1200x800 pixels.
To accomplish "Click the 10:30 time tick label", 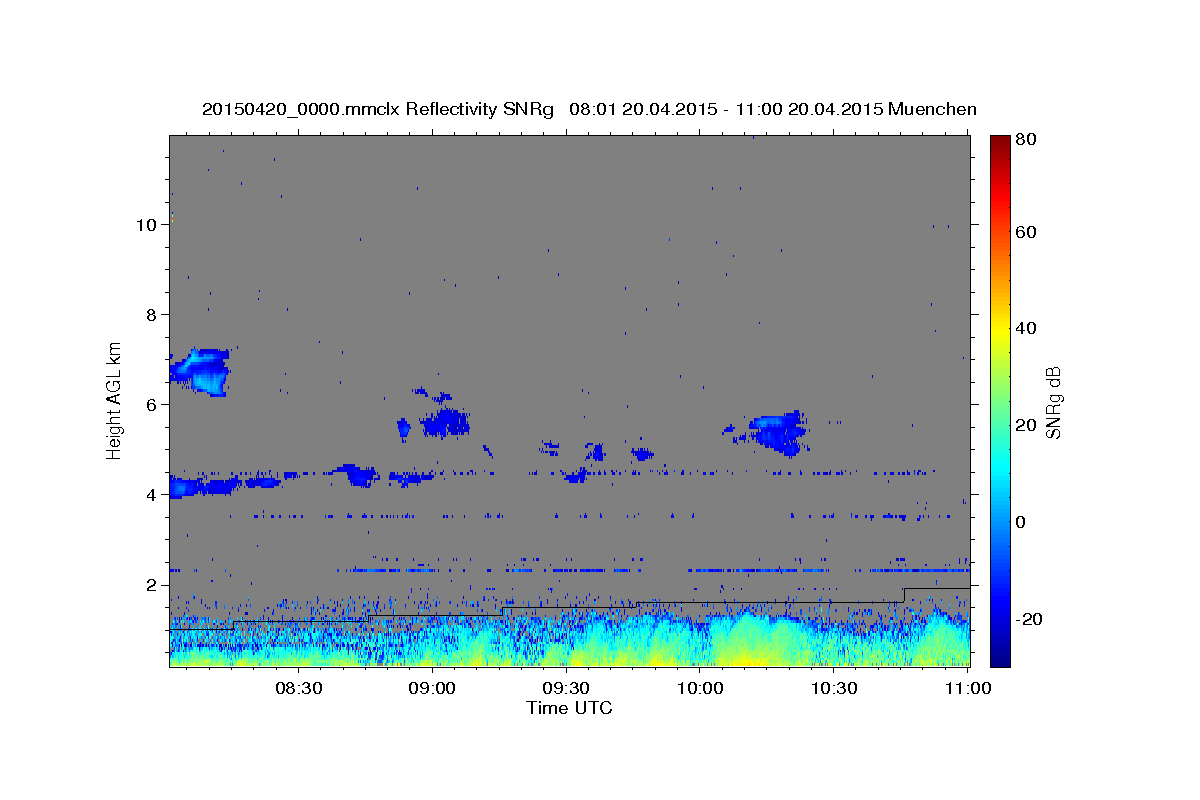I will point(834,688).
